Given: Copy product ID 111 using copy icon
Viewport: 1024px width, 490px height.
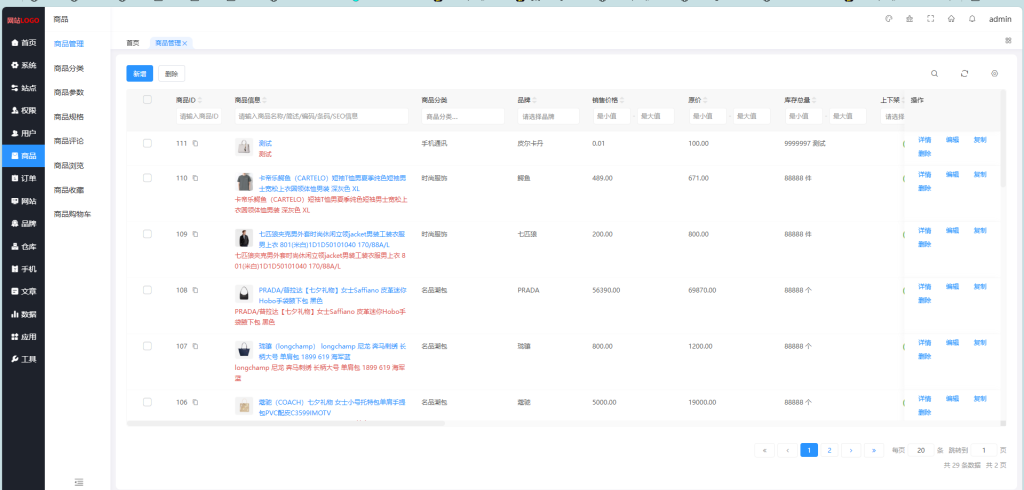Looking at the screenshot, I should pos(196,144).
